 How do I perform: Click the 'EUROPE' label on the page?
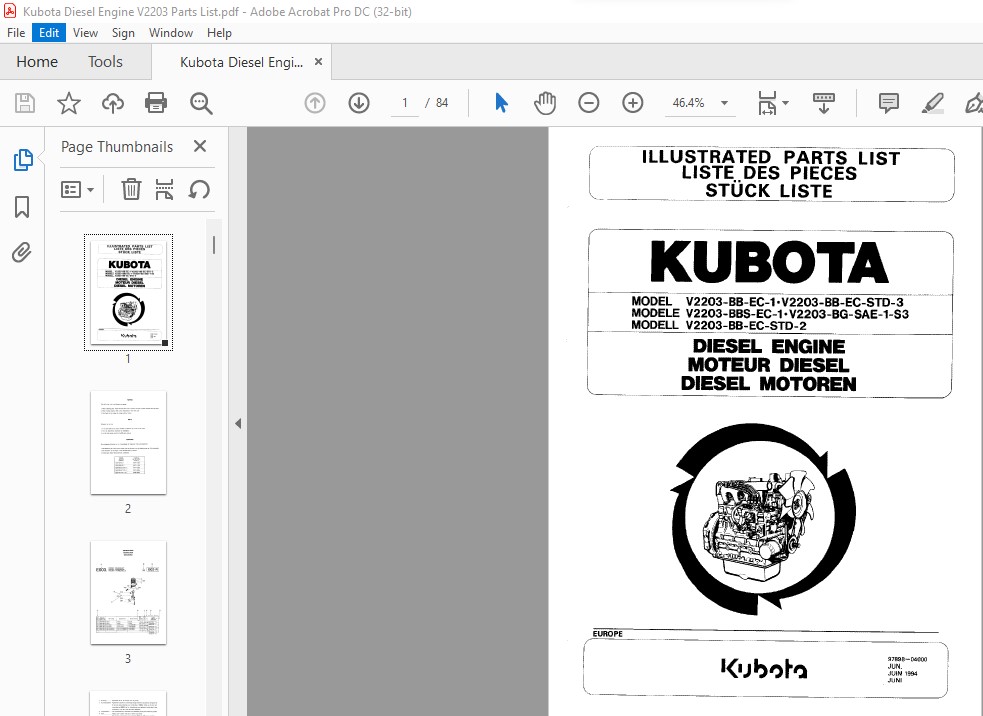[607, 634]
